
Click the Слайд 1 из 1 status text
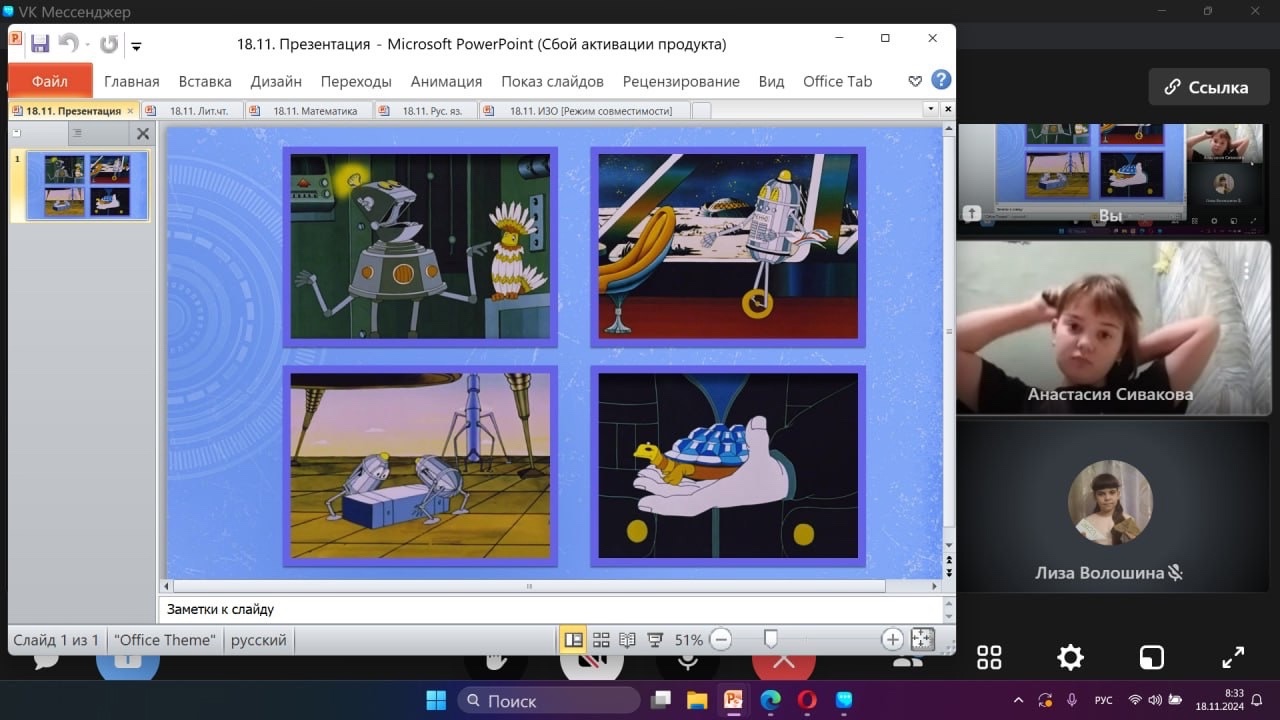56,640
